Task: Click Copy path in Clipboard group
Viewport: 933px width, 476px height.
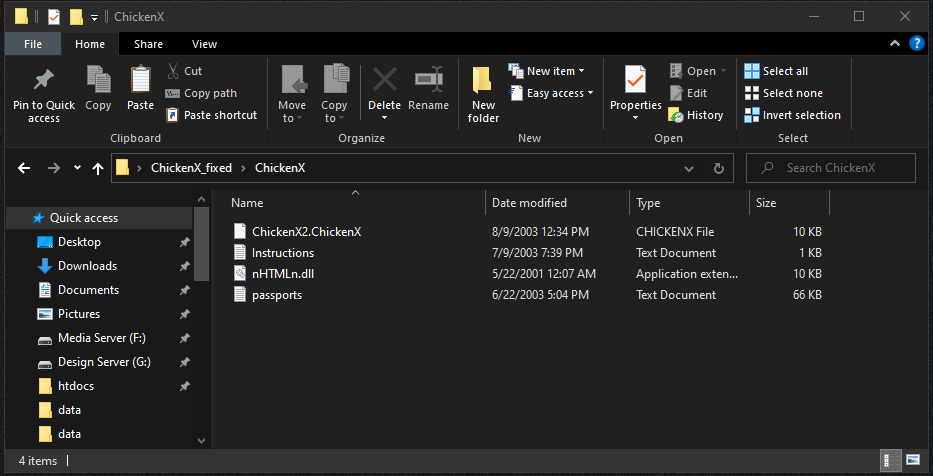Action: click(x=201, y=93)
